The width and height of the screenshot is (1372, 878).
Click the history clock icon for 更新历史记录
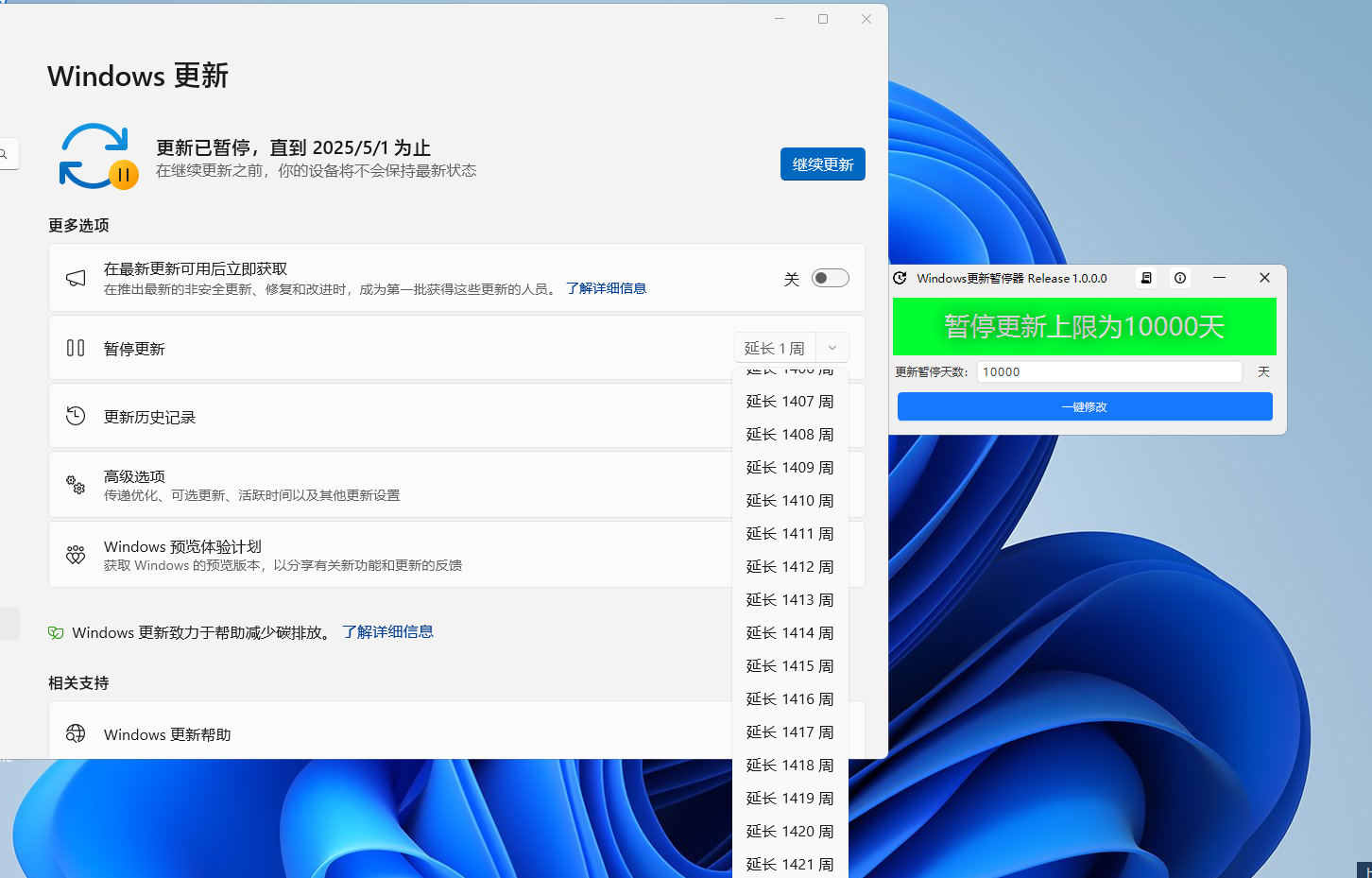click(76, 416)
